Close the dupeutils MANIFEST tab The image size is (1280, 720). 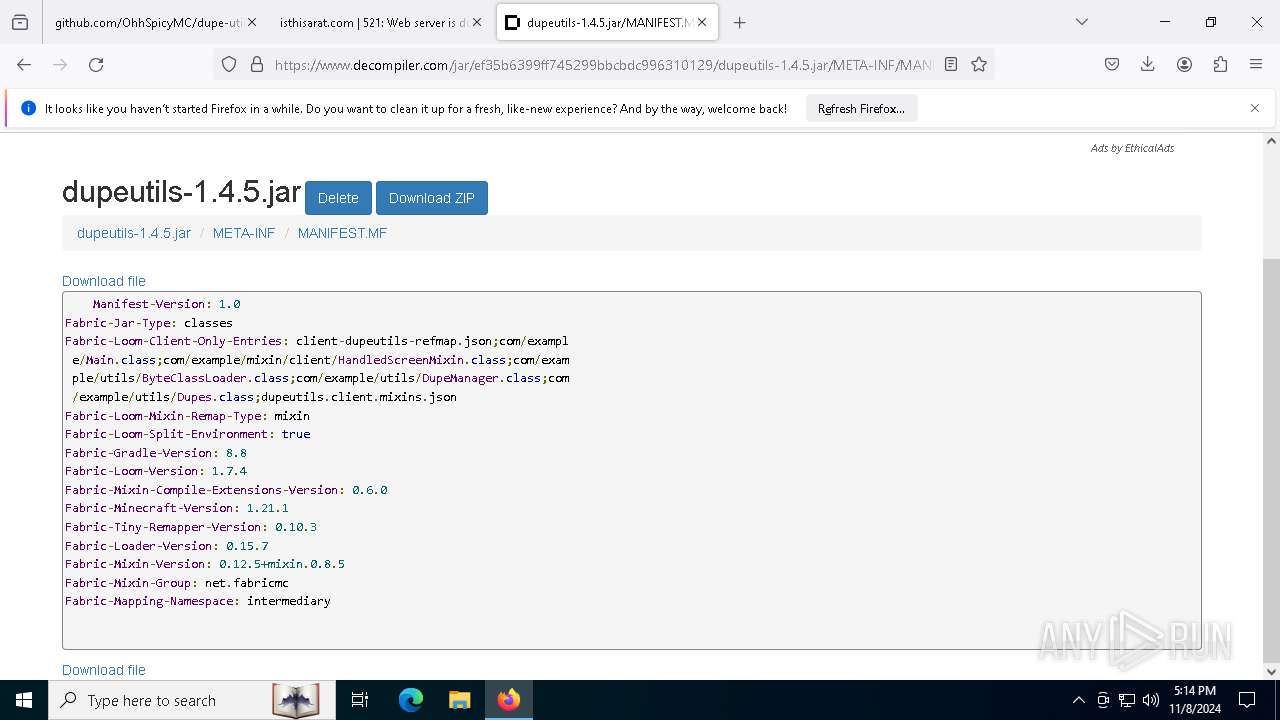tap(702, 22)
